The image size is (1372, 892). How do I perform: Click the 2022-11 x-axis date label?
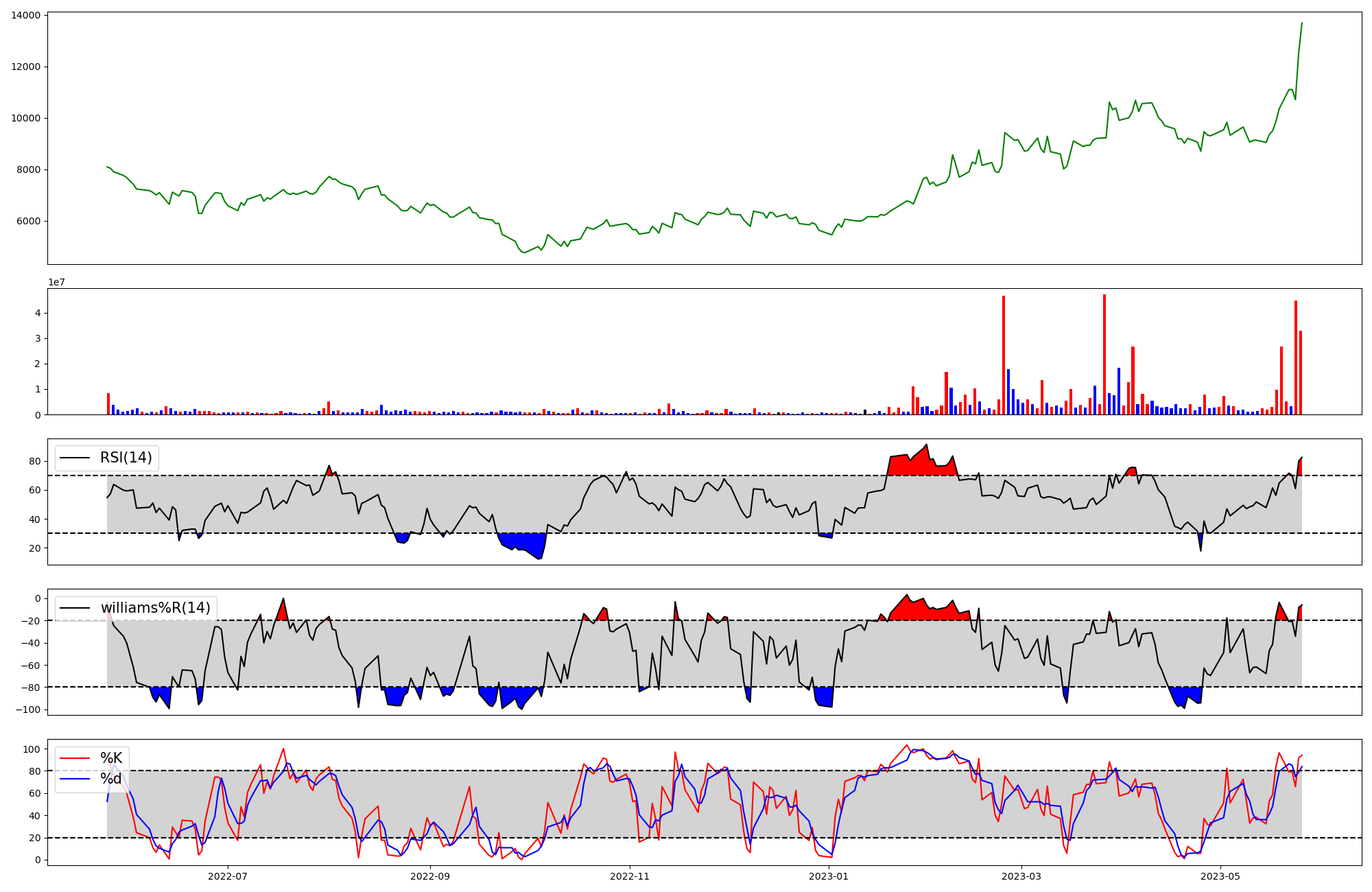click(630, 876)
